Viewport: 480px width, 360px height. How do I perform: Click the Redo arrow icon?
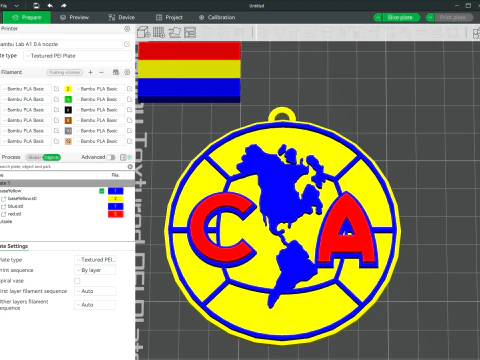coord(63,6)
